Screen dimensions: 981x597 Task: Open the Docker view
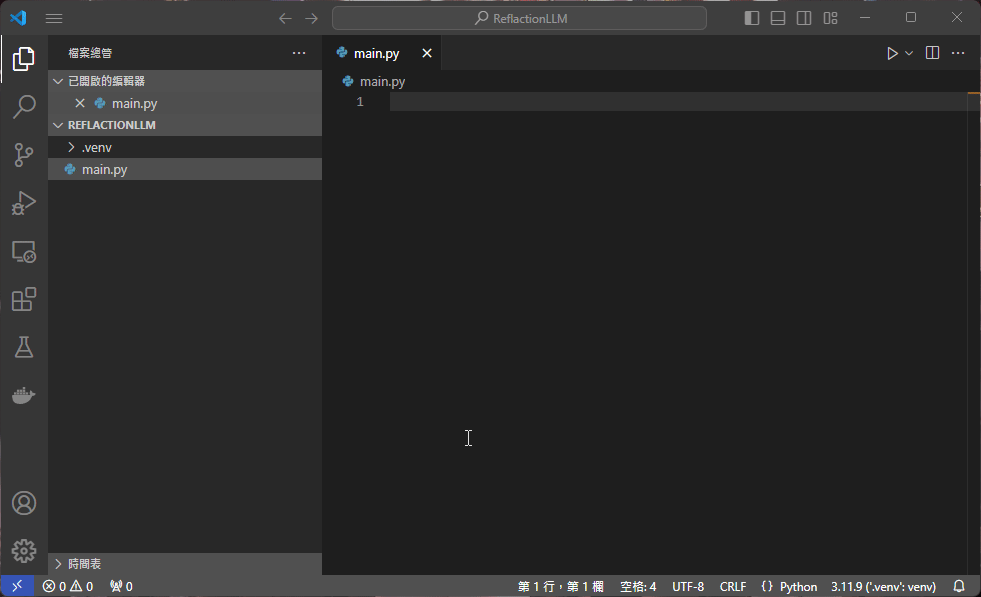click(24, 395)
